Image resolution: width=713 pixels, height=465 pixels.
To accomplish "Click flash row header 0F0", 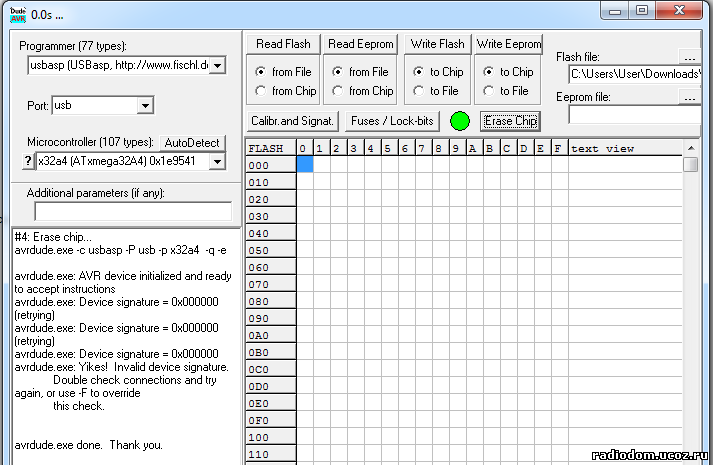I will point(271,420).
